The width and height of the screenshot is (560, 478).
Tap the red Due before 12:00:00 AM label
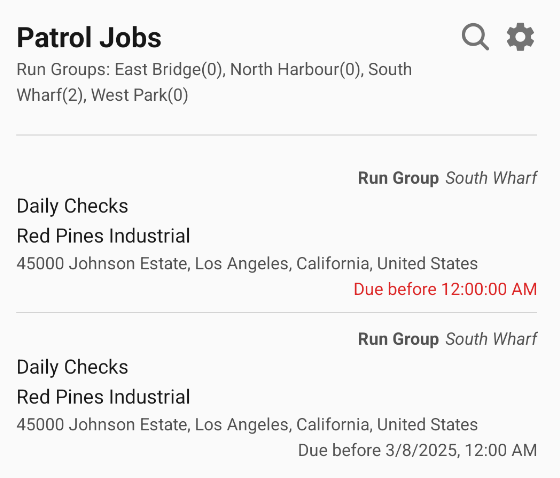pos(445,289)
